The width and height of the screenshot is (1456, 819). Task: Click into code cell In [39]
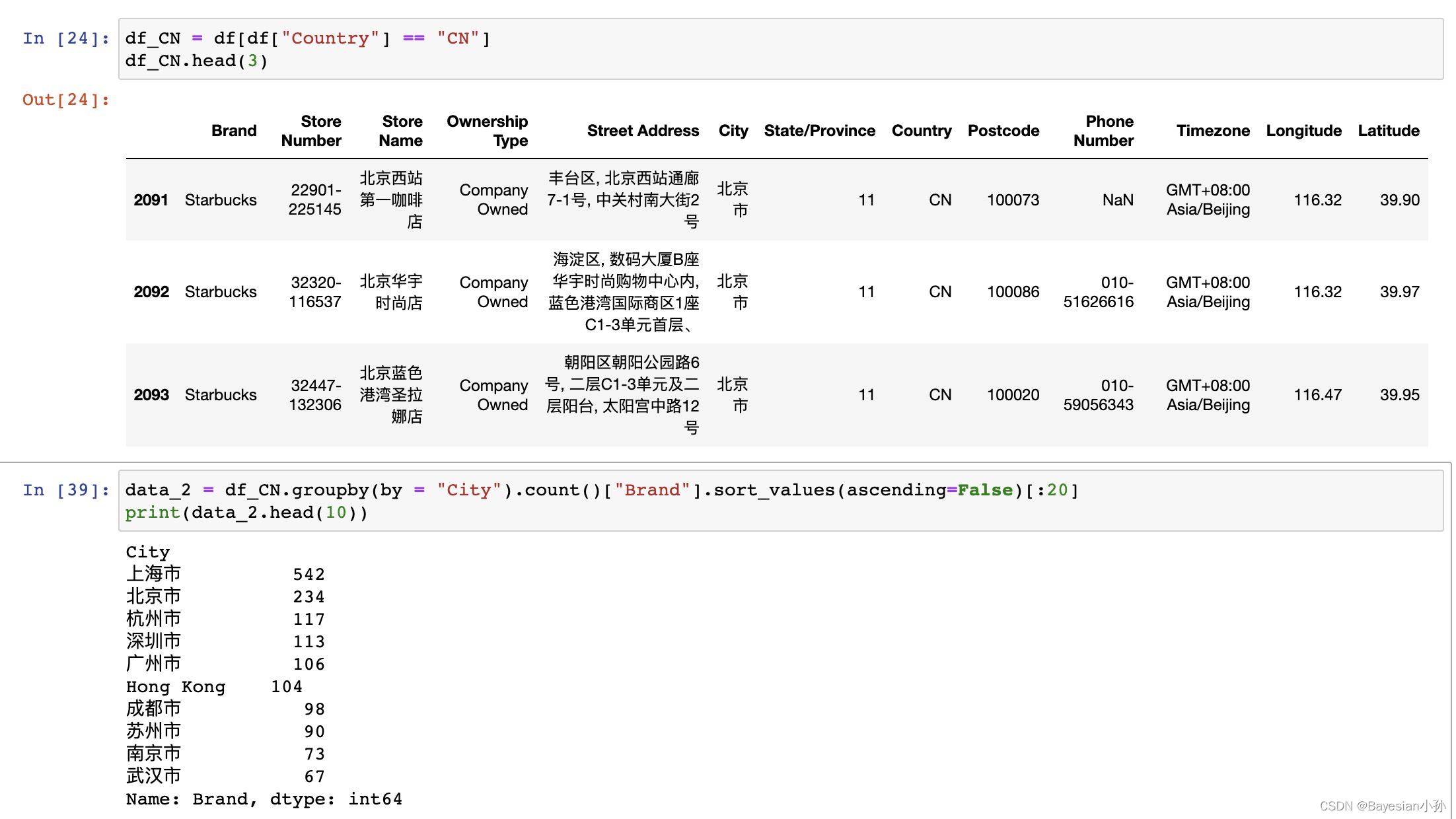coord(780,501)
